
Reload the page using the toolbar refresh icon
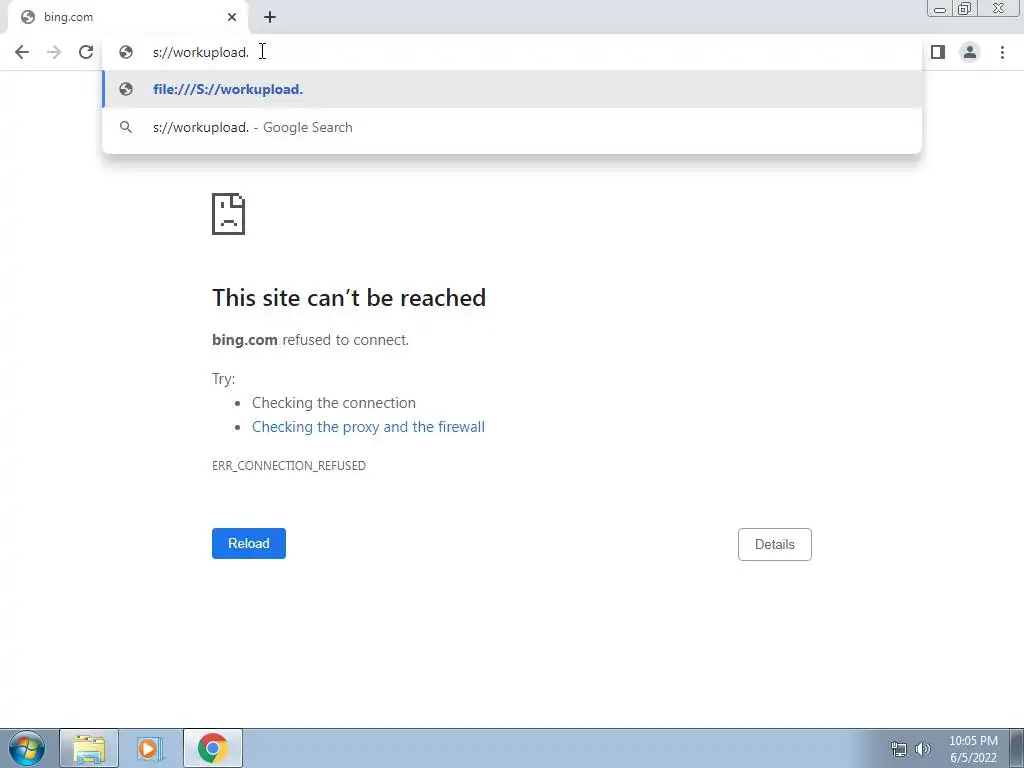[86, 52]
